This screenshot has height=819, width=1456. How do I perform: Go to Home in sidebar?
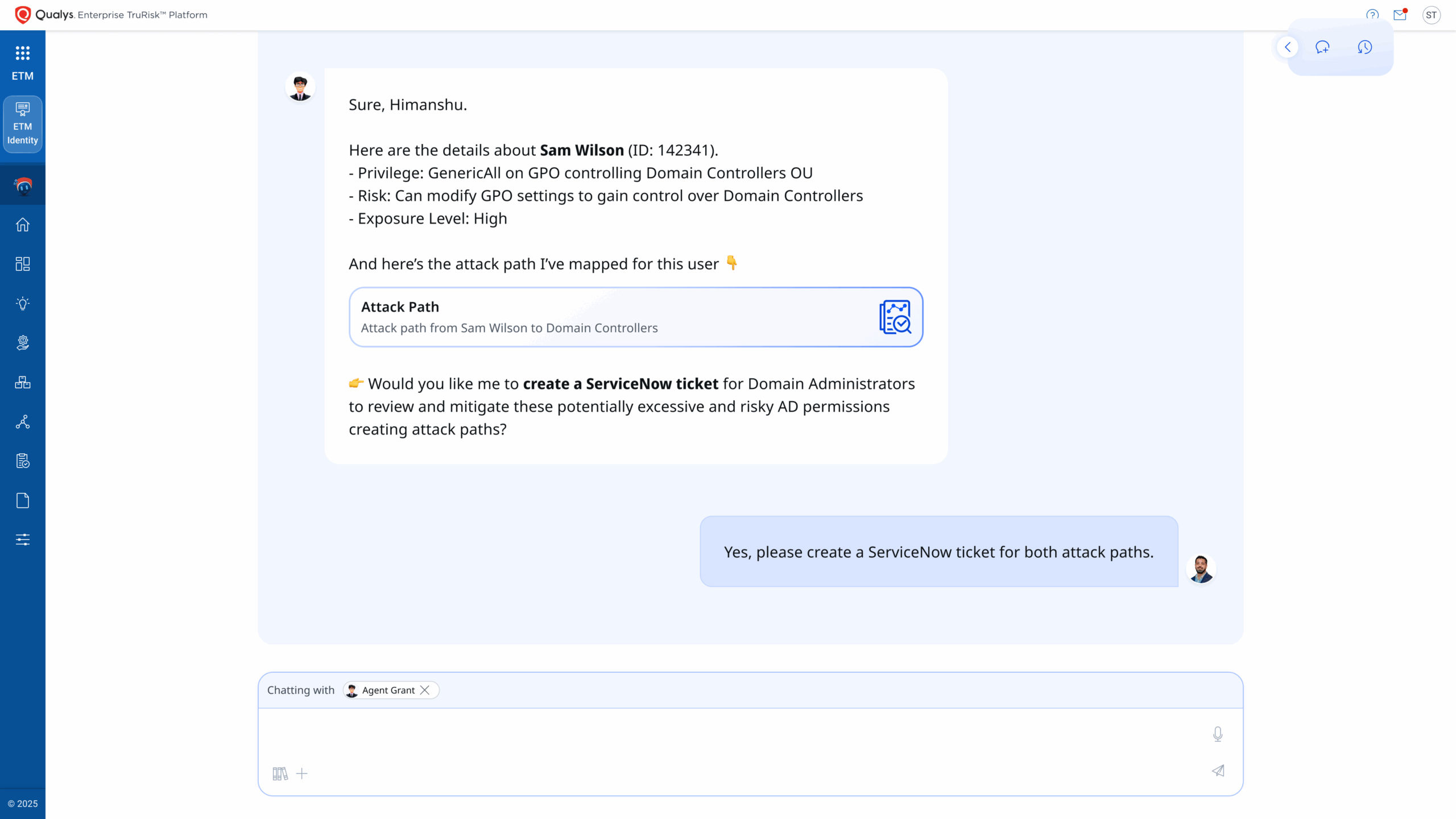point(23,225)
